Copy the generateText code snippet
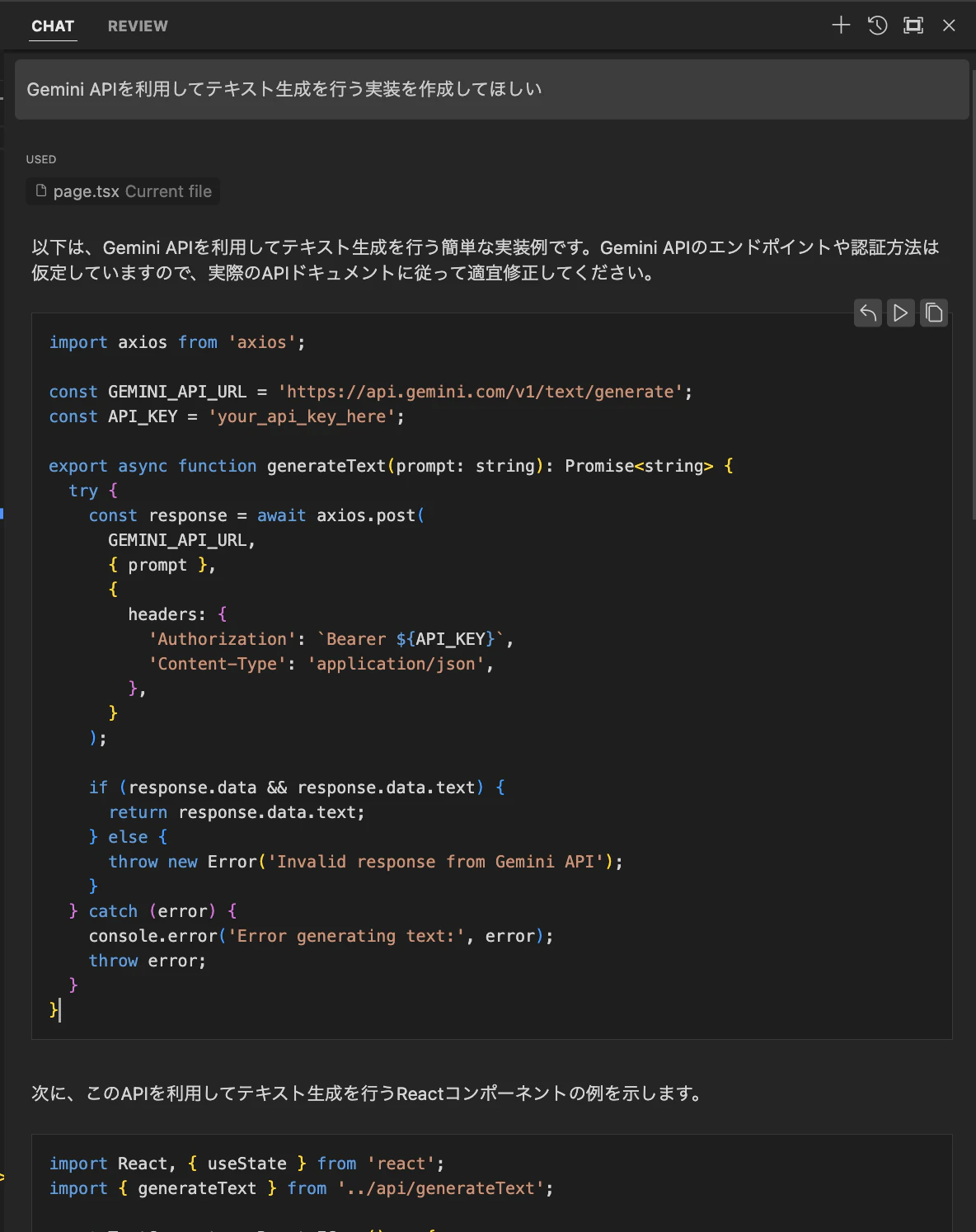The width and height of the screenshot is (976, 1232). [x=934, y=313]
